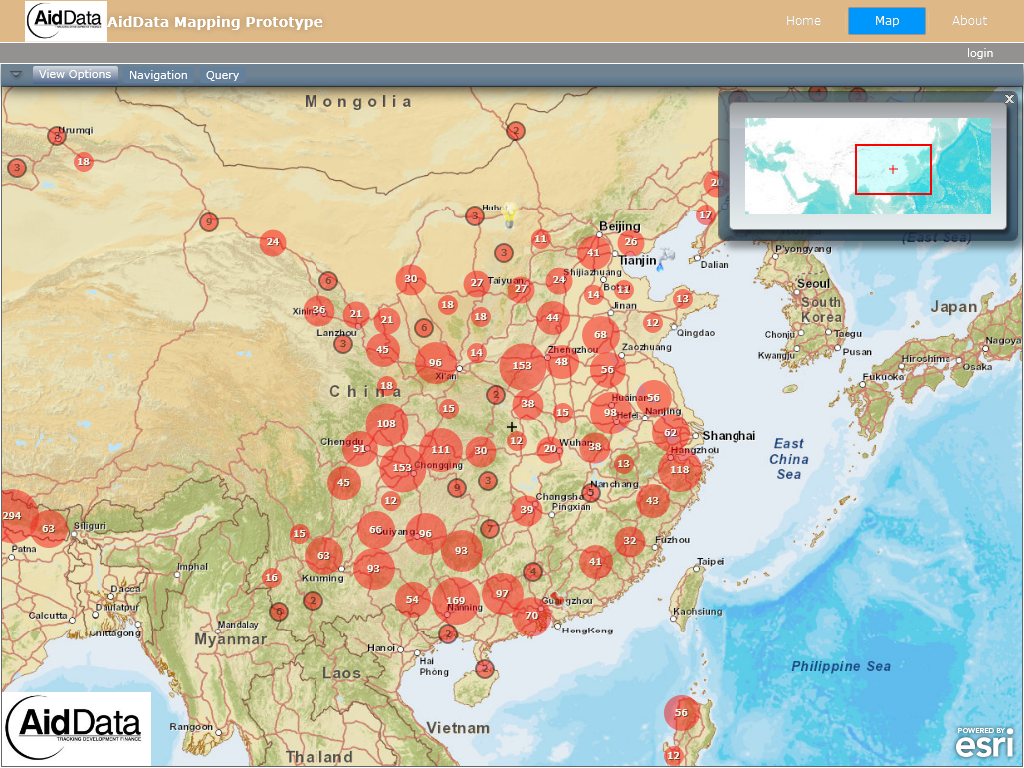Open the Query menu
The height and width of the screenshot is (768, 1024).
click(x=222, y=75)
